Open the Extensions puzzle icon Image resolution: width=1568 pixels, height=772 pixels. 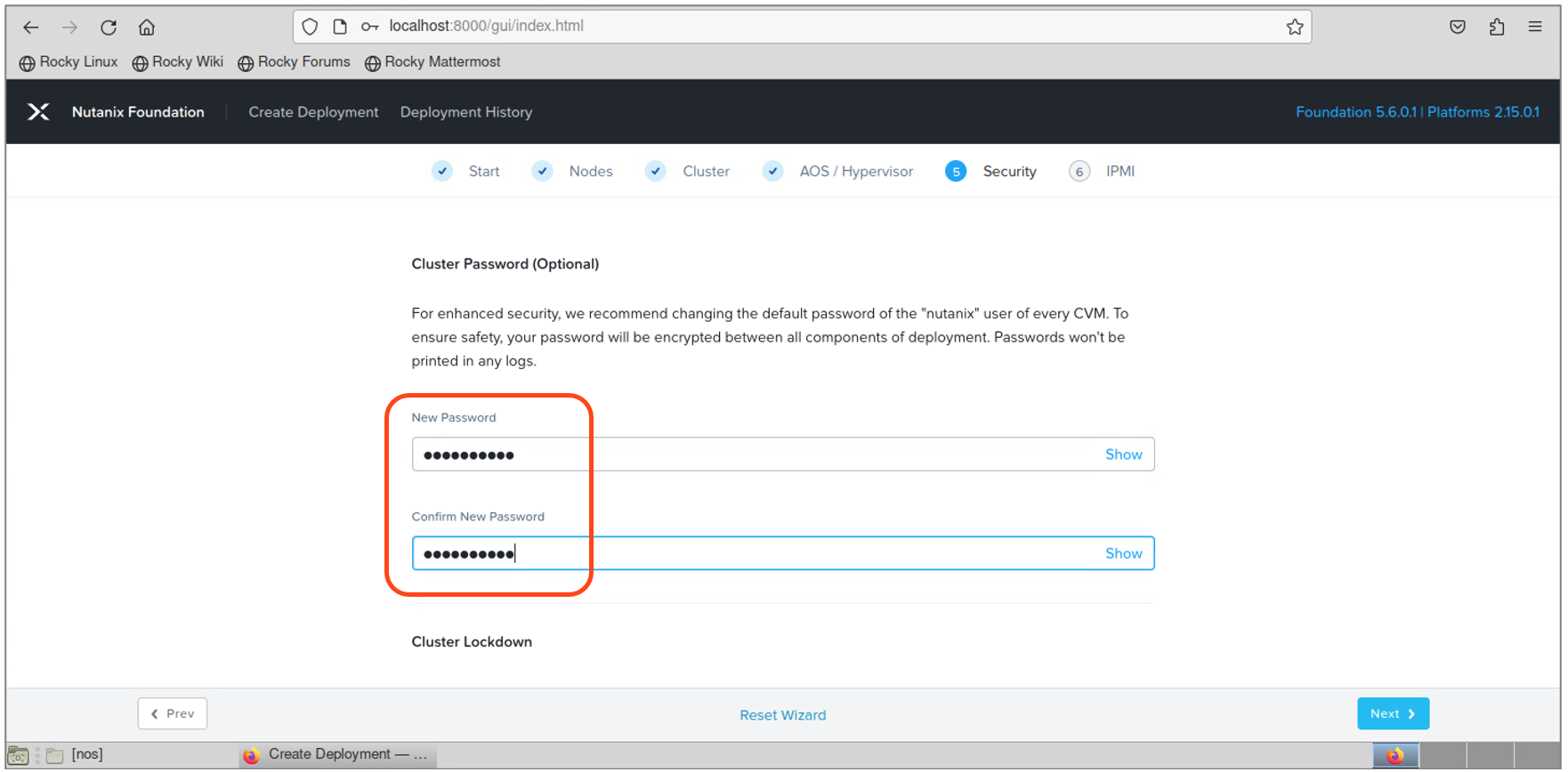click(x=1497, y=27)
